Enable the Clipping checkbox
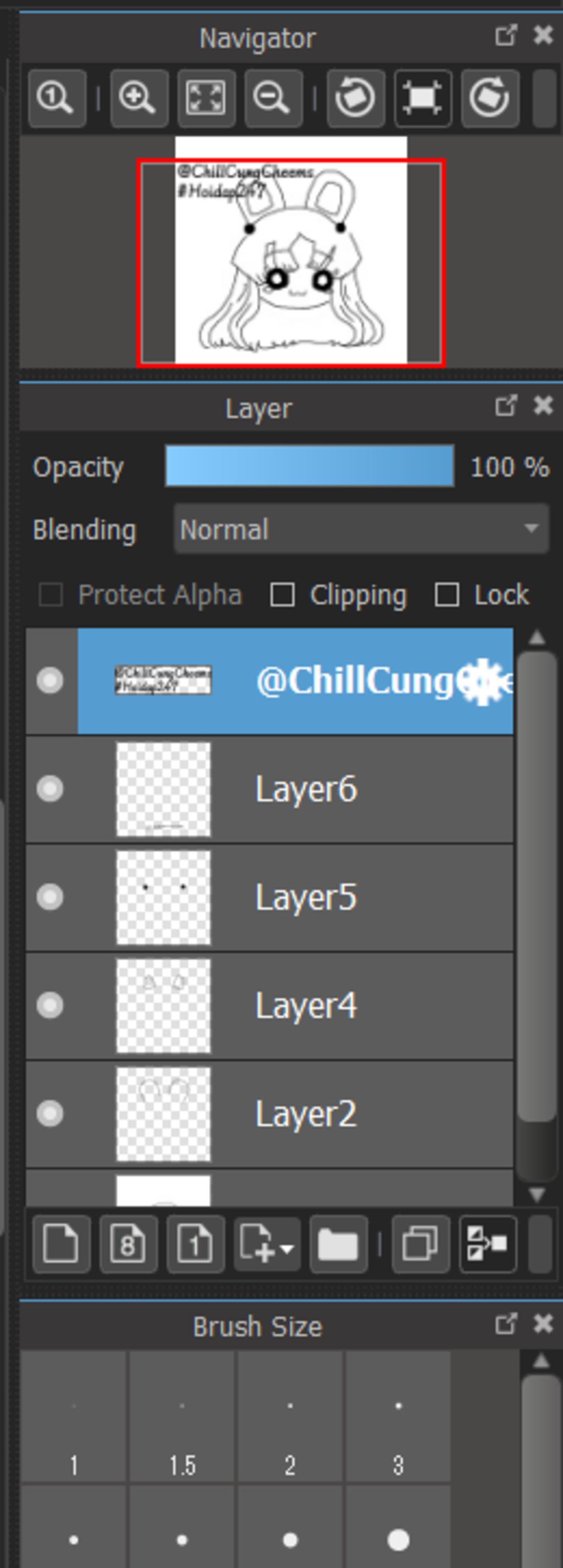The width and height of the screenshot is (563, 1568). pos(283,595)
